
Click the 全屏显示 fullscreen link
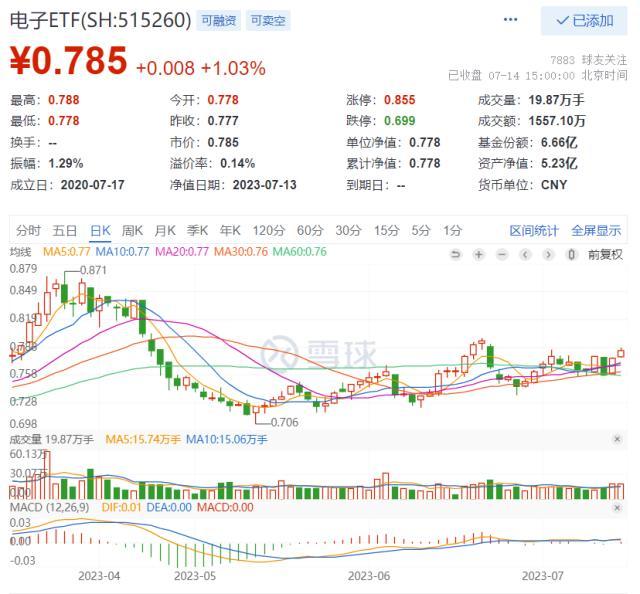596,231
